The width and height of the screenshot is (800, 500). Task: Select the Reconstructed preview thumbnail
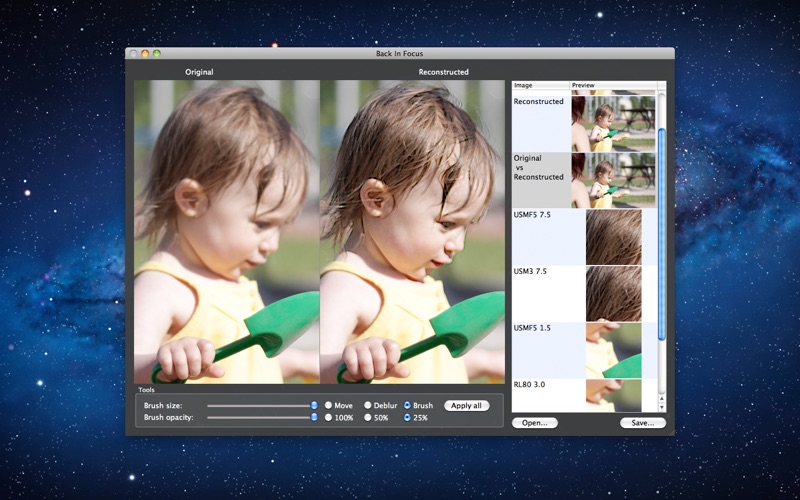tap(612, 123)
